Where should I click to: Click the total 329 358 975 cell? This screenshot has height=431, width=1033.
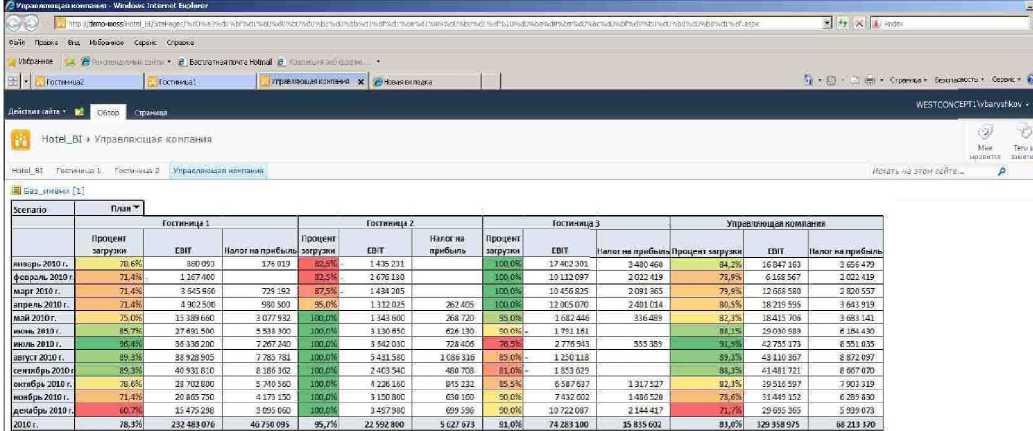[x=776, y=424]
